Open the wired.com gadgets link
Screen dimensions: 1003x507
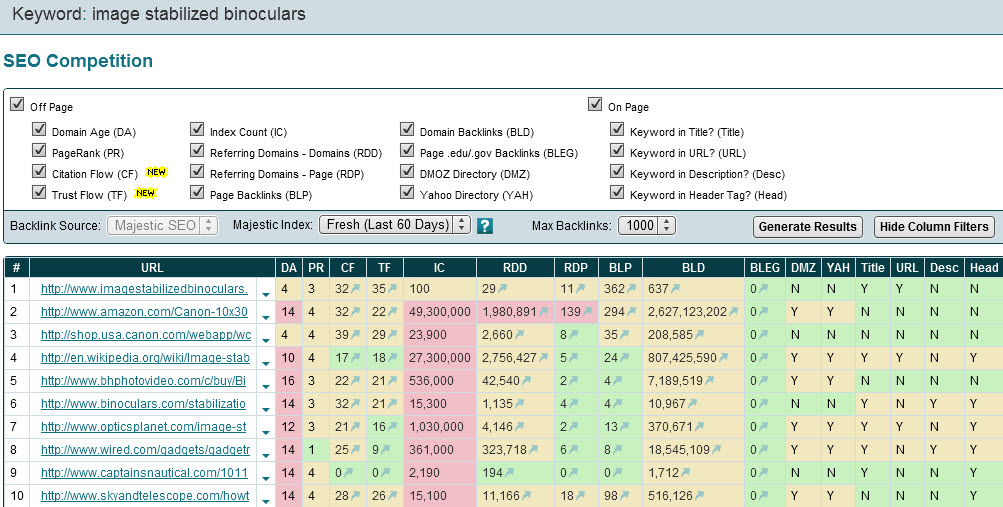(145, 449)
